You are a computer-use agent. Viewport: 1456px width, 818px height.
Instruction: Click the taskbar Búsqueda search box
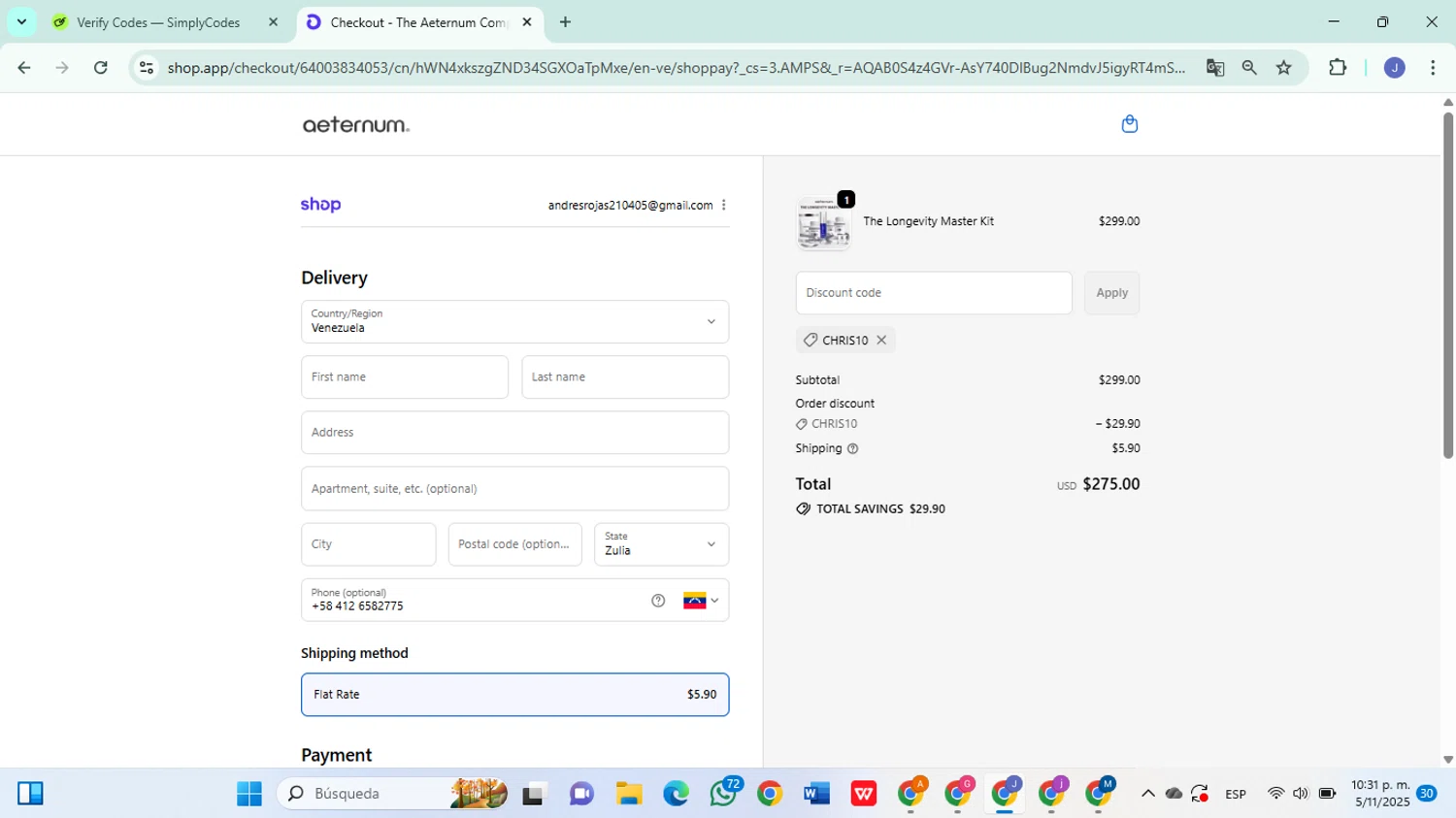394,794
